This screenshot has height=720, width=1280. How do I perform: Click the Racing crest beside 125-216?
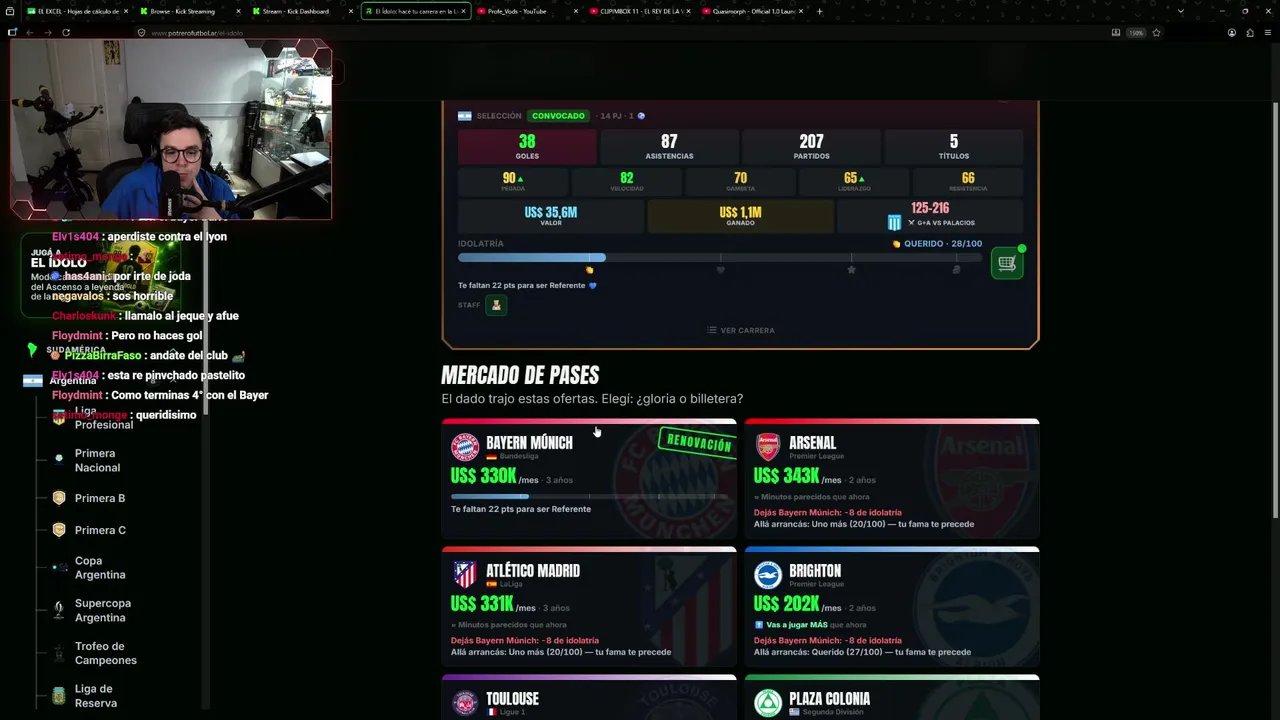click(895, 222)
